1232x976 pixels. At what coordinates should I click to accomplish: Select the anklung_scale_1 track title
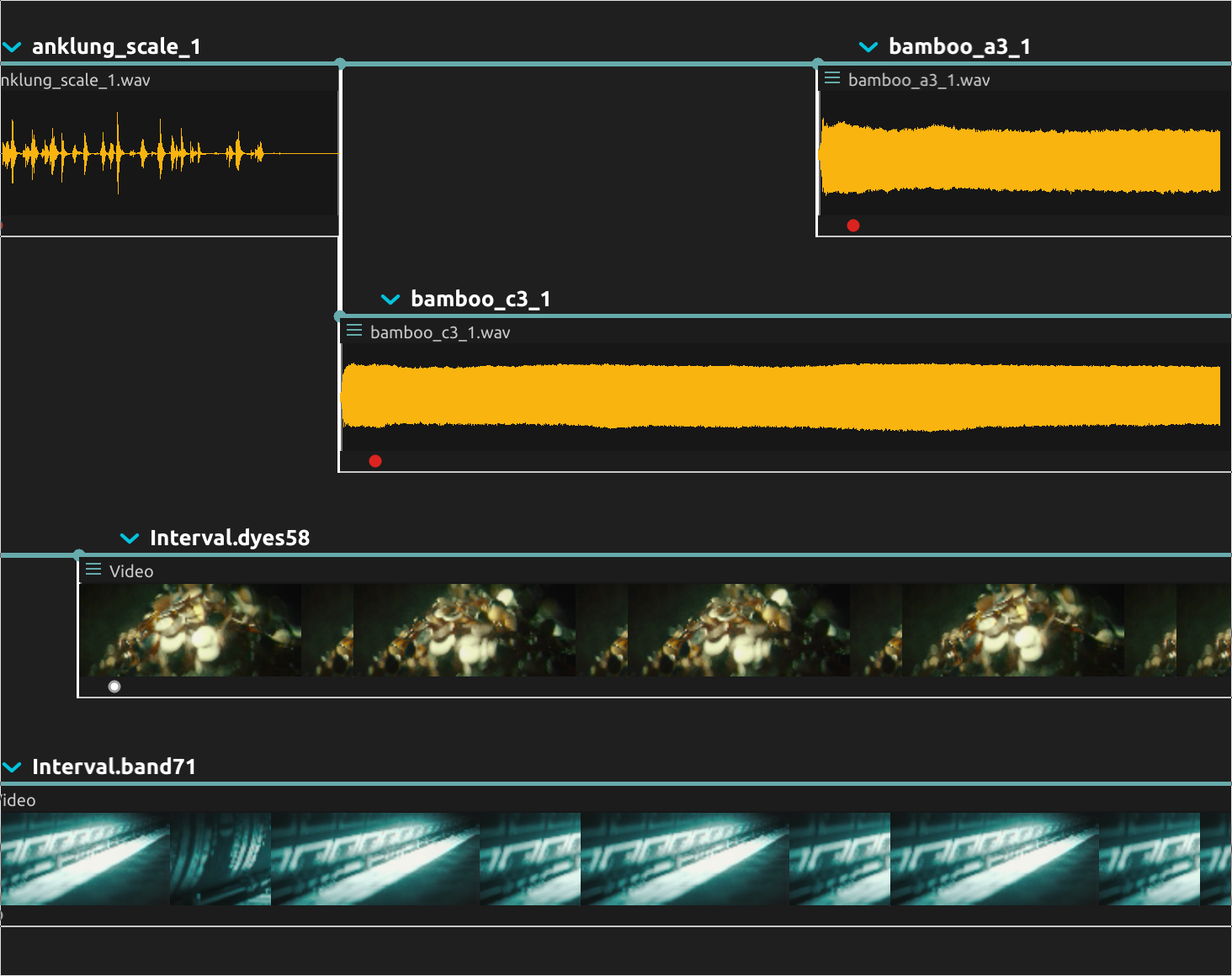pos(116,47)
